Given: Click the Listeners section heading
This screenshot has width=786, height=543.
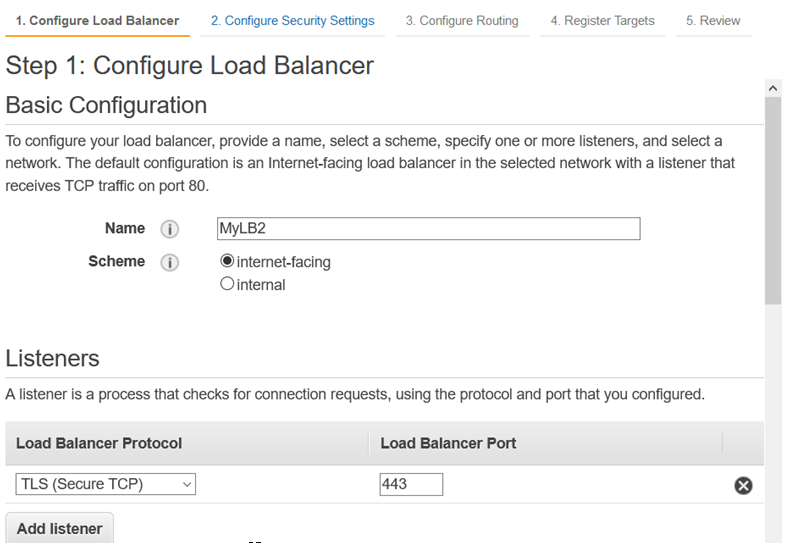Looking at the screenshot, I should (x=52, y=358).
